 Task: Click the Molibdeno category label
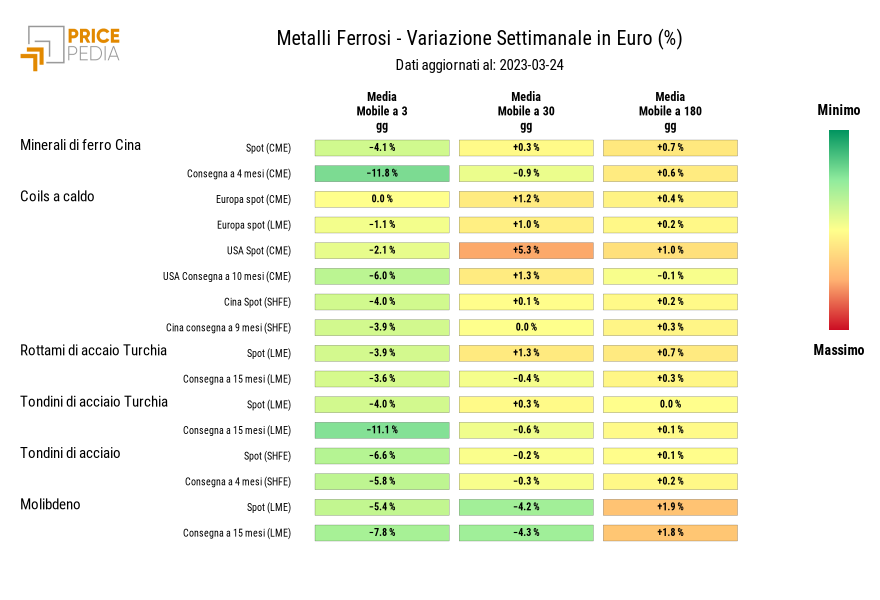(50, 504)
